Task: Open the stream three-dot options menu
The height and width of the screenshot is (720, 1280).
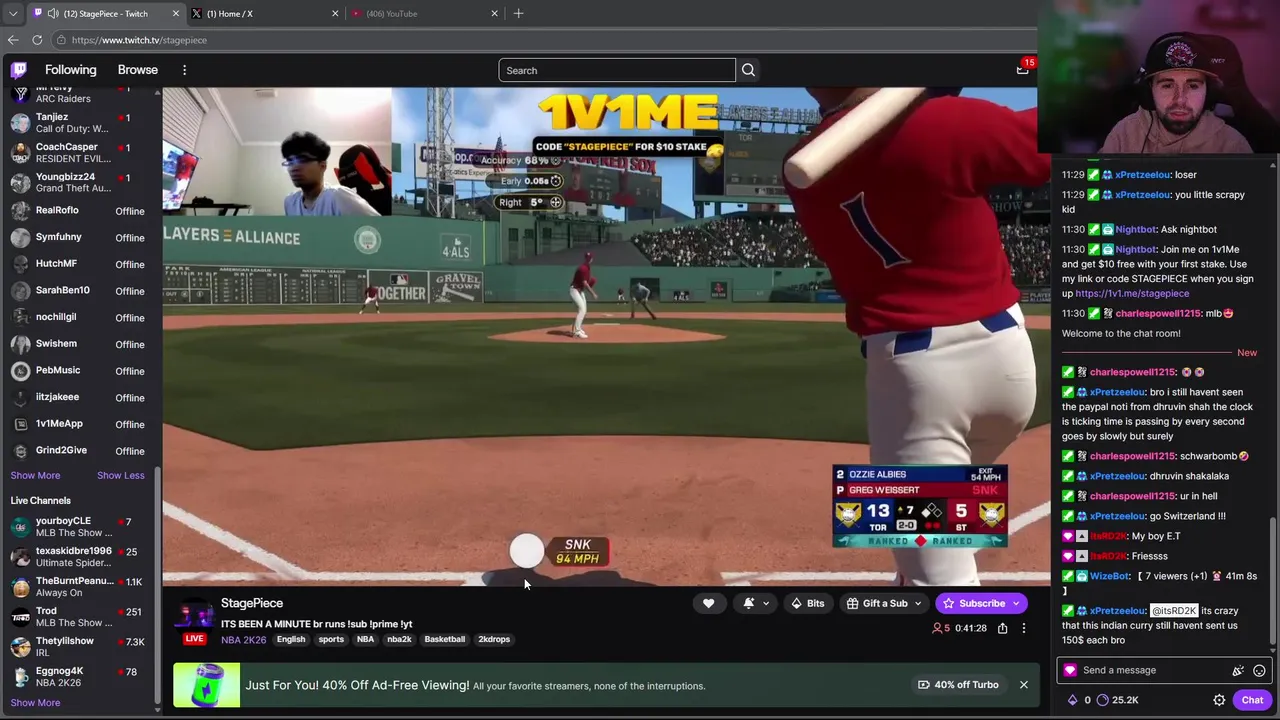Action: click(1023, 628)
